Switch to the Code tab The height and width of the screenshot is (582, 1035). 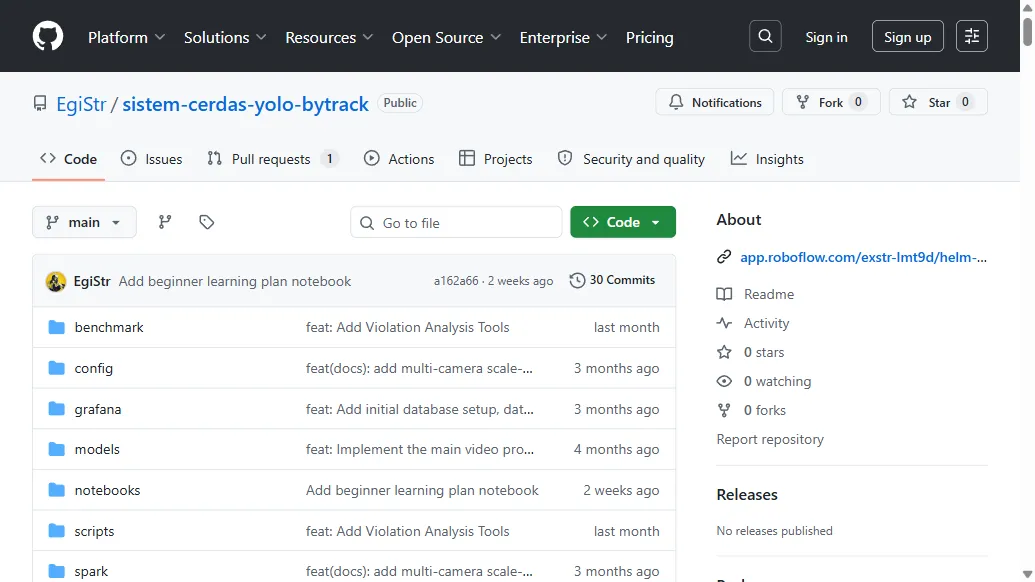click(69, 159)
